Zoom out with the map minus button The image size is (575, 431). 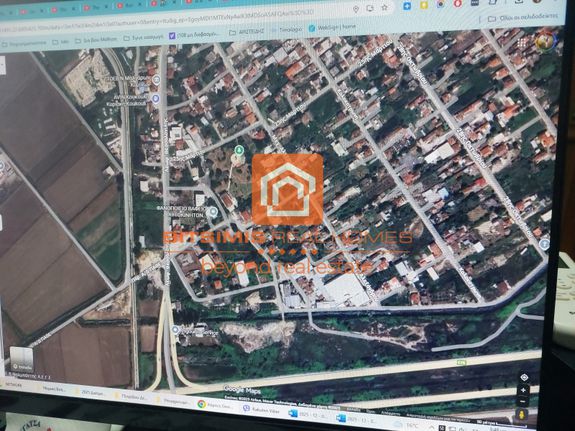(x=523, y=401)
